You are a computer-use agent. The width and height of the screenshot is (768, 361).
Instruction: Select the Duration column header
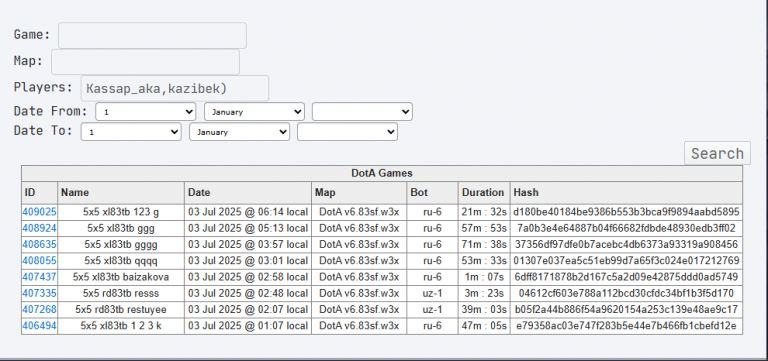point(484,193)
